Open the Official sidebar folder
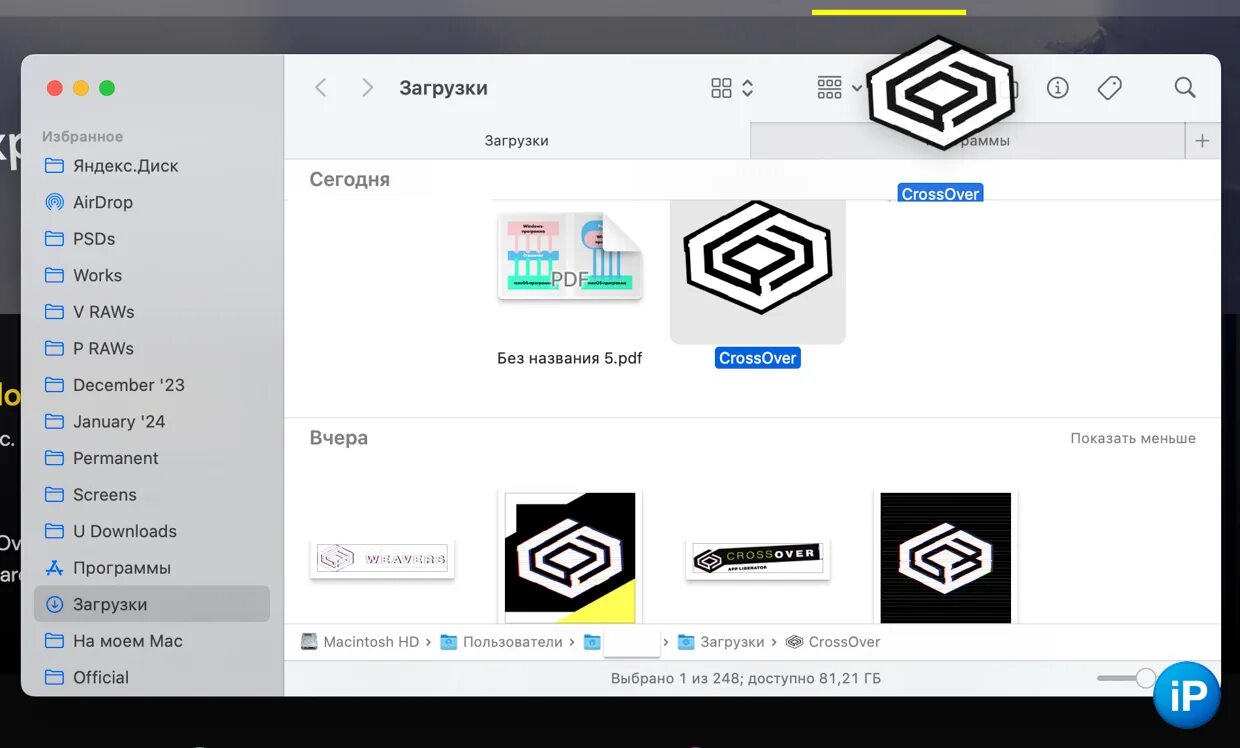Viewport: 1240px width, 748px height. click(x=152, y=677)
